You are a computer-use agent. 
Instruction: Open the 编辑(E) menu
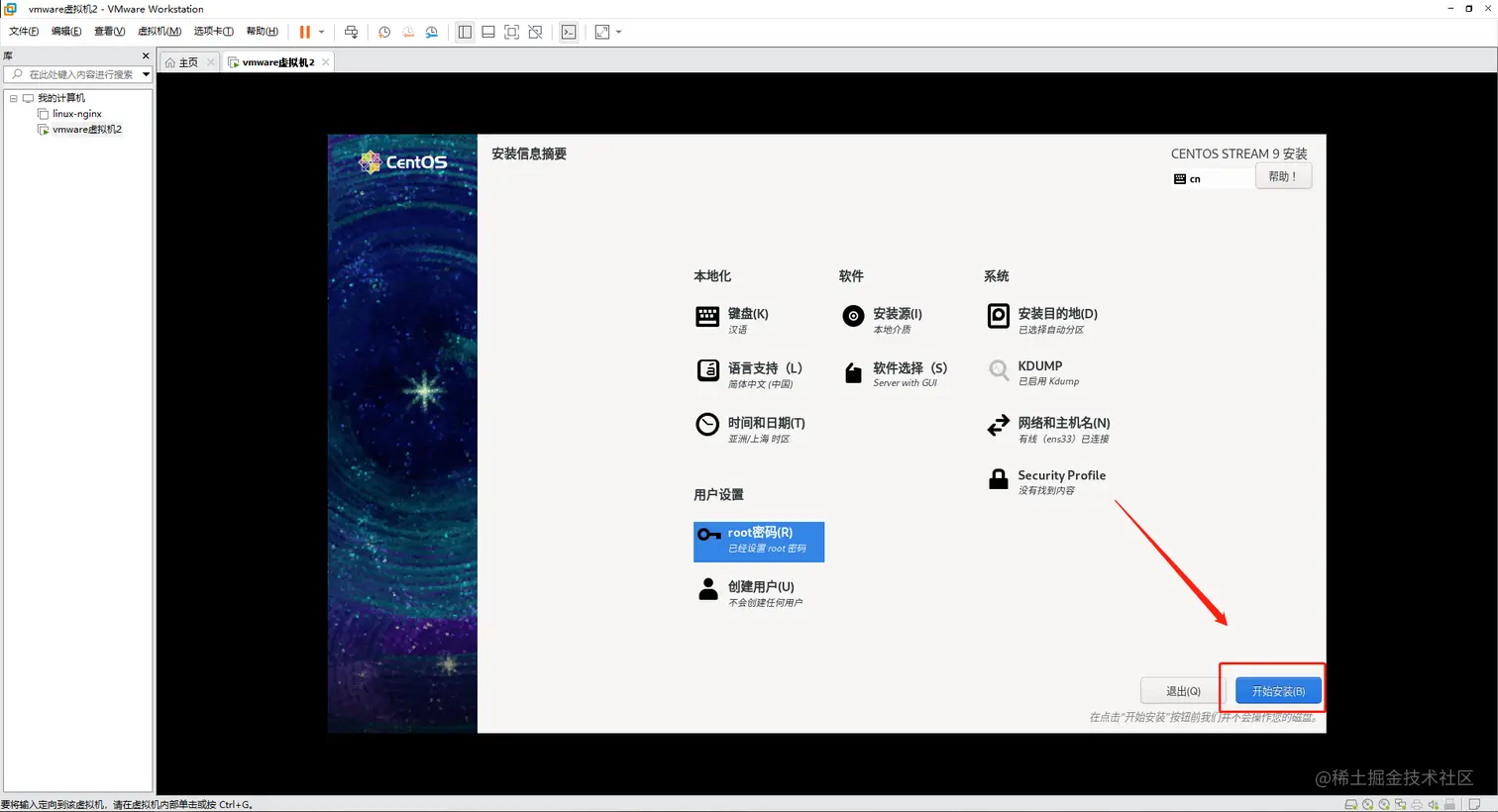coord(66,31)
